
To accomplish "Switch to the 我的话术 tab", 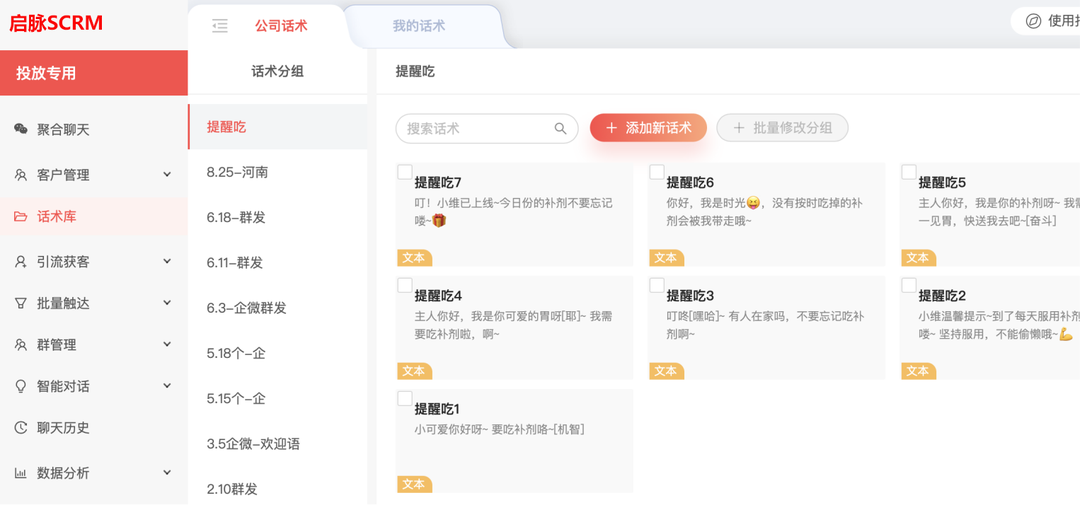I will [x=419, y=26].
